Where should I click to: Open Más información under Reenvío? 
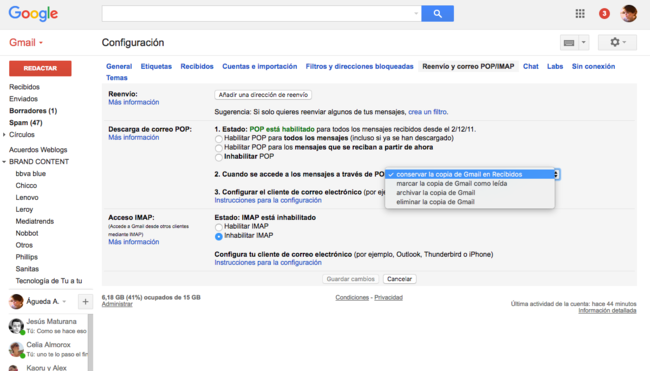coord(133,102)
